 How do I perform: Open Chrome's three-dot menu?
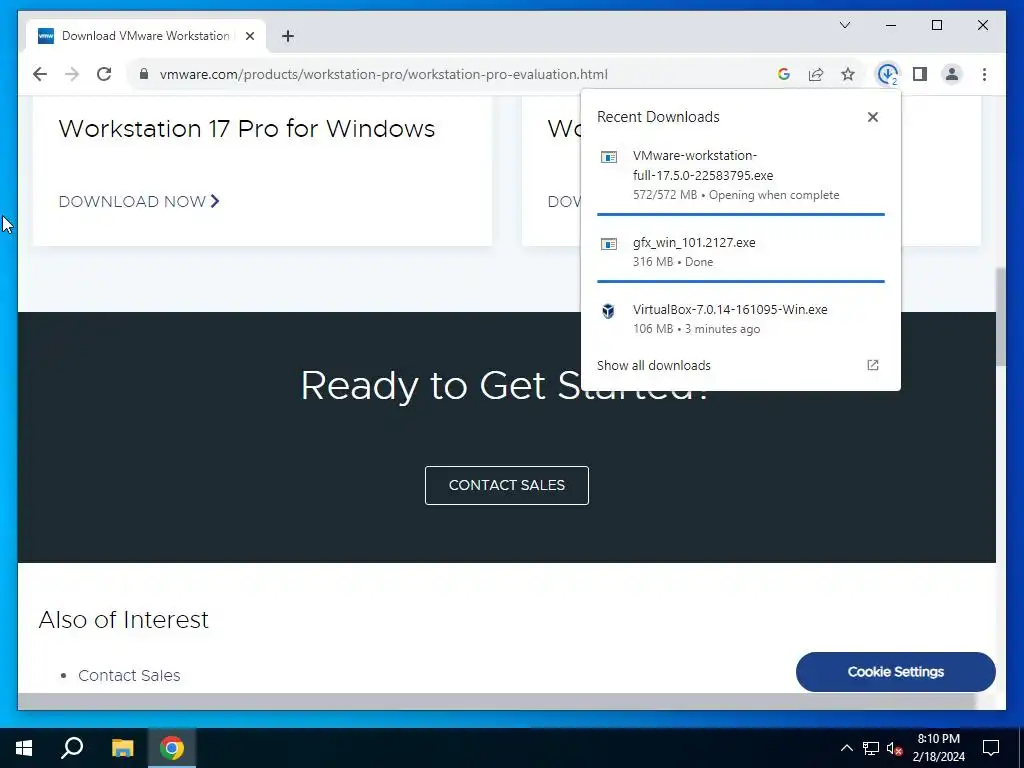click(984, 74)
